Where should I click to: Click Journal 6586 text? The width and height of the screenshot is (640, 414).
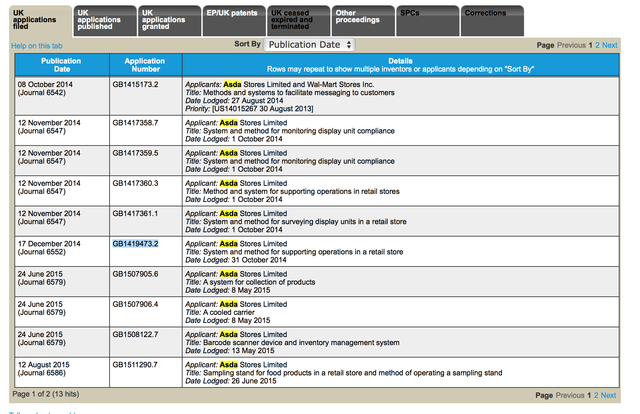(42, 373)
